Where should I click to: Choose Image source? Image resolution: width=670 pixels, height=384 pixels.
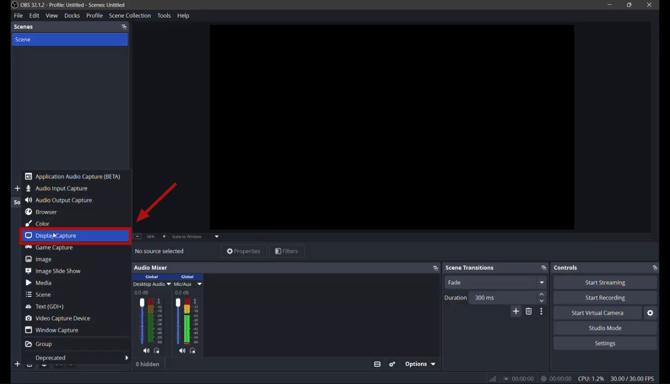click(x=76, y=259)
